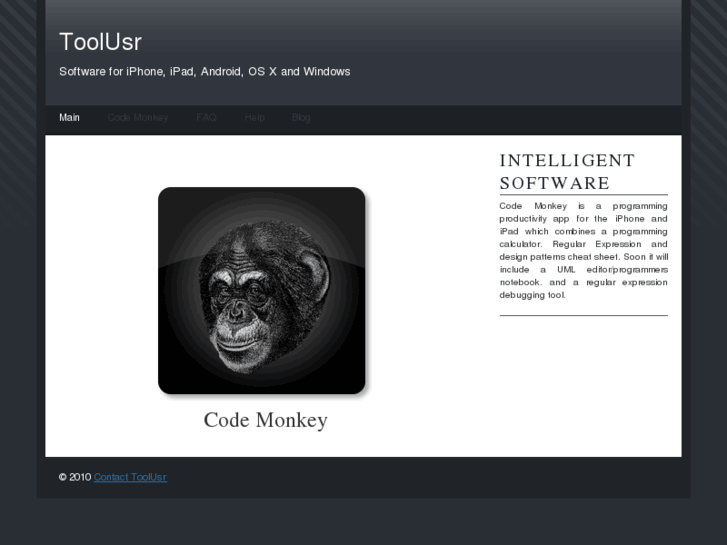The height and width of the screenshot is (545, 727).
Task: Open the FAQ page from nav bar
Action: [206, 118]
